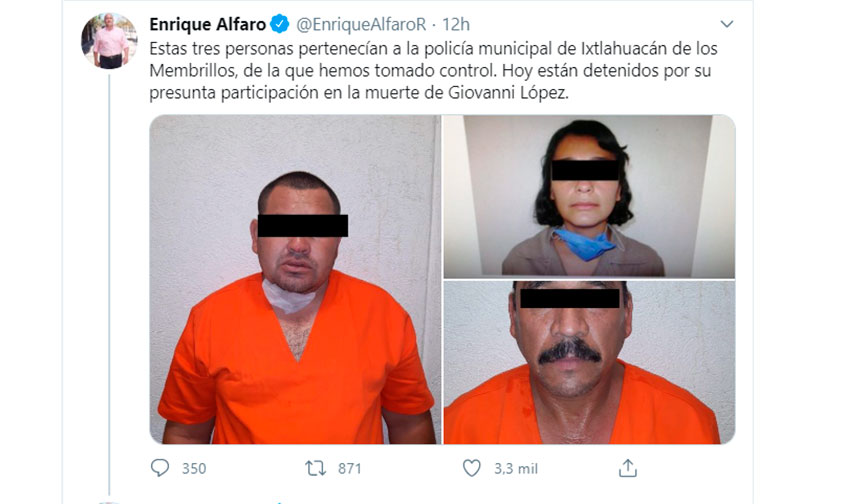
Task: Open the 12h timestamp link
Action: (455, 24)
